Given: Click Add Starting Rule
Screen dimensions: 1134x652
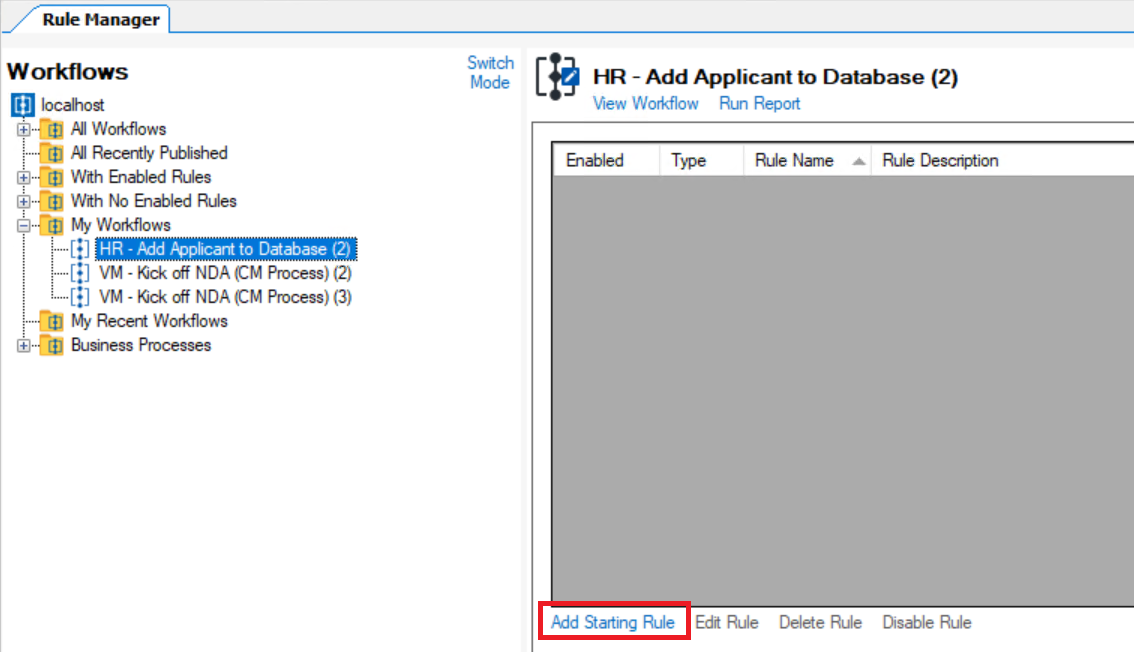Looking at the screenshot, I should [613, 622].
